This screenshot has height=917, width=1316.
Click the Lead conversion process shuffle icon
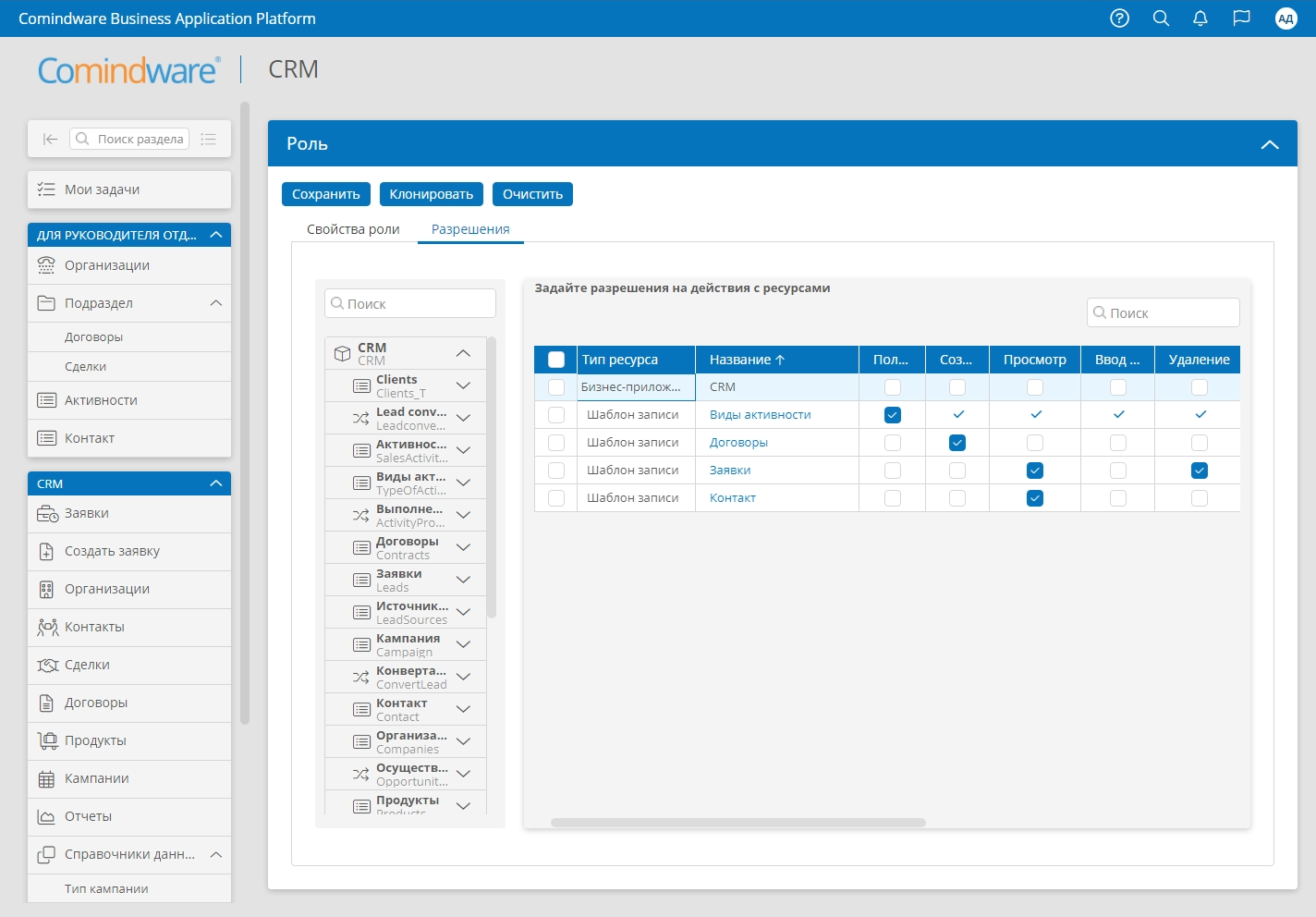(361, 418)
